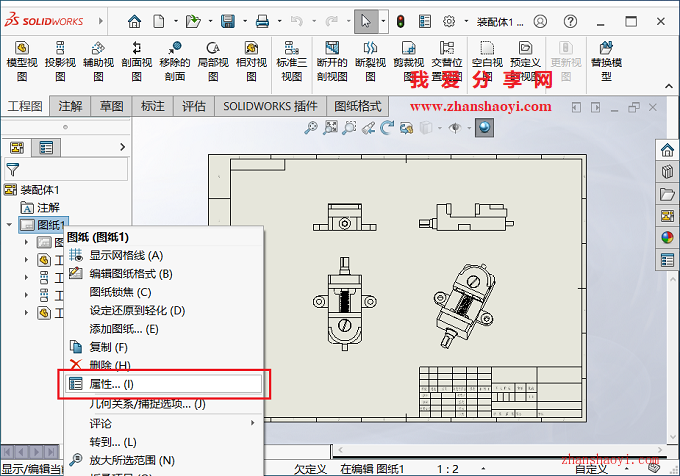This screenshot has width=680, height=476.
Task: Switch to the 图纸格式 tab
Action: click(x=358, y=106)
